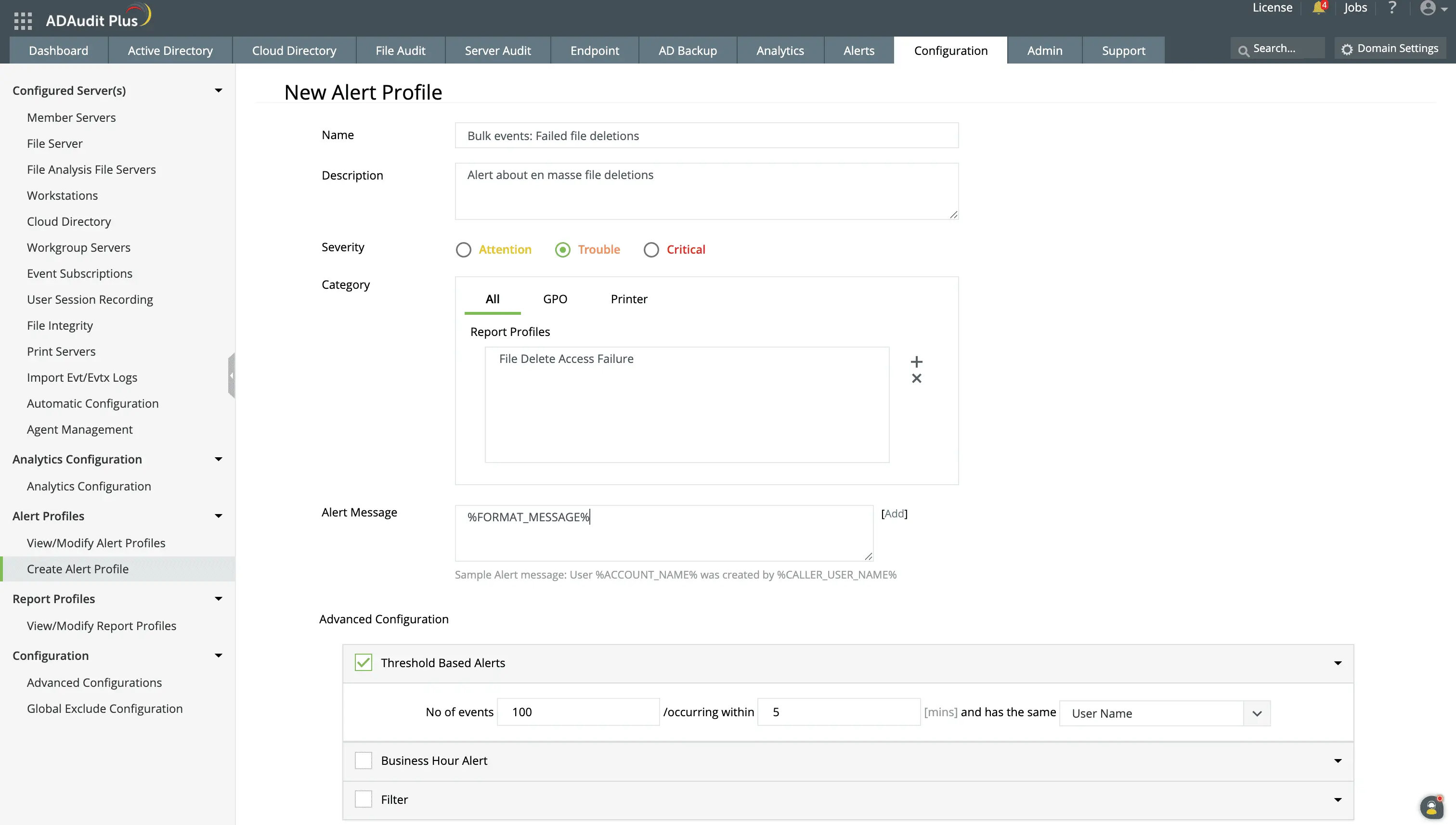
Task: Select the GPO category tab
Action: [555, 298]
